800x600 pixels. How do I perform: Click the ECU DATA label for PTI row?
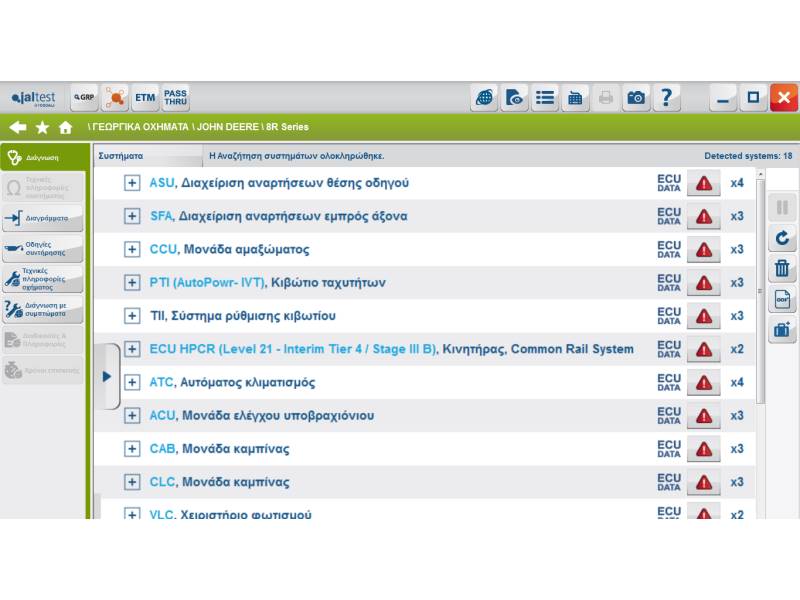tap(668, 283)
